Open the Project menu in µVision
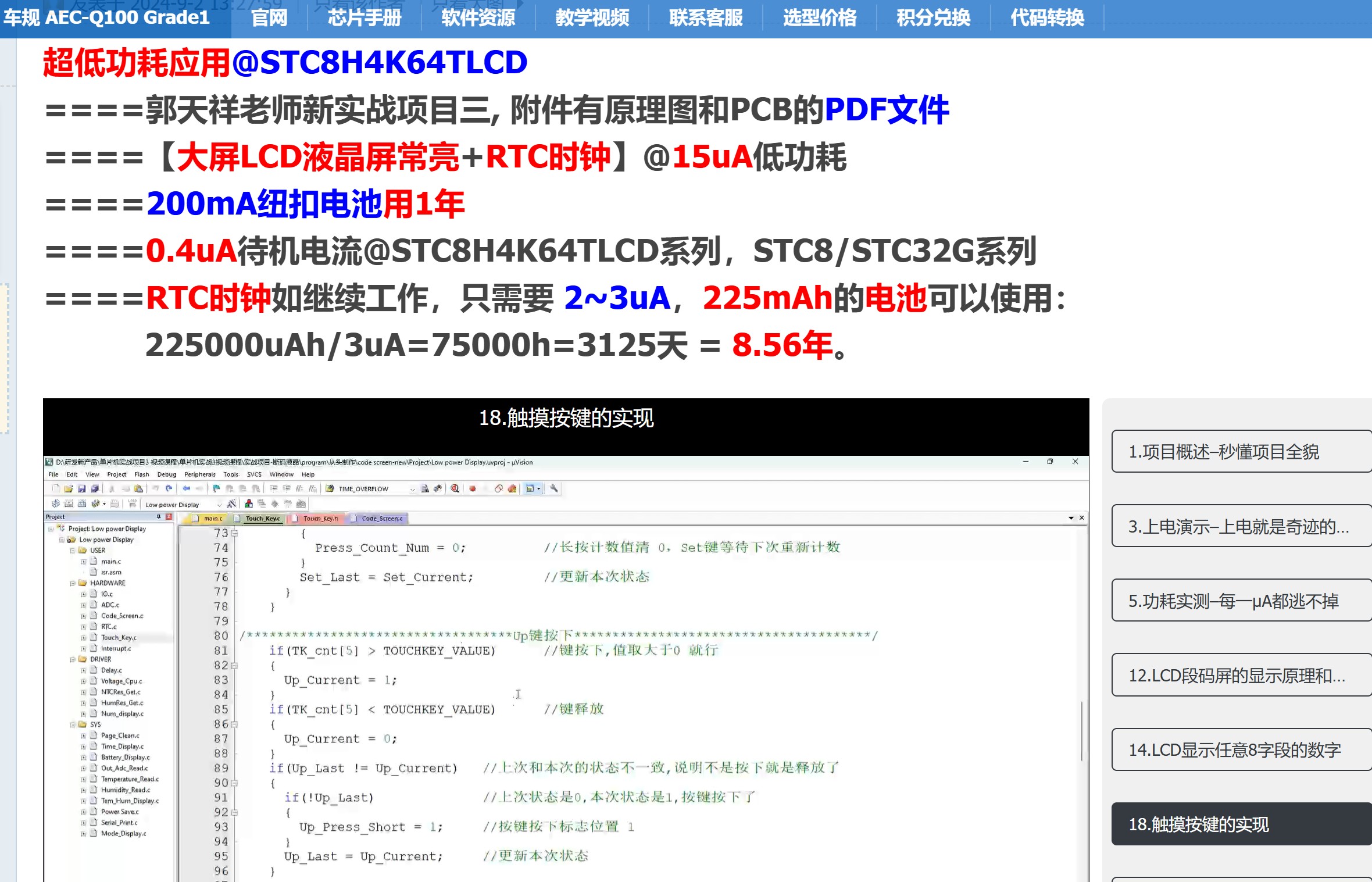Viewport: 1372px width, 882px height. (116, 474)
